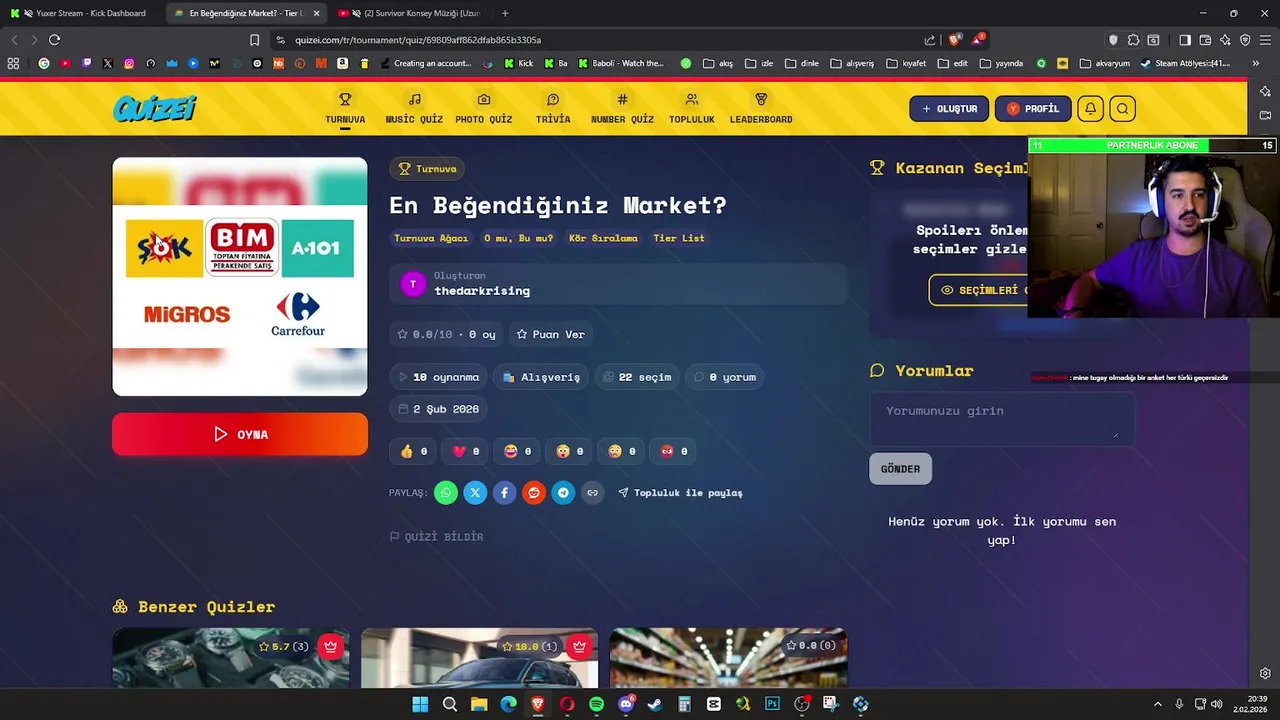Open Photoshop from the taskbar
The image size is (1280, 720).
click(x=772, y=704)
